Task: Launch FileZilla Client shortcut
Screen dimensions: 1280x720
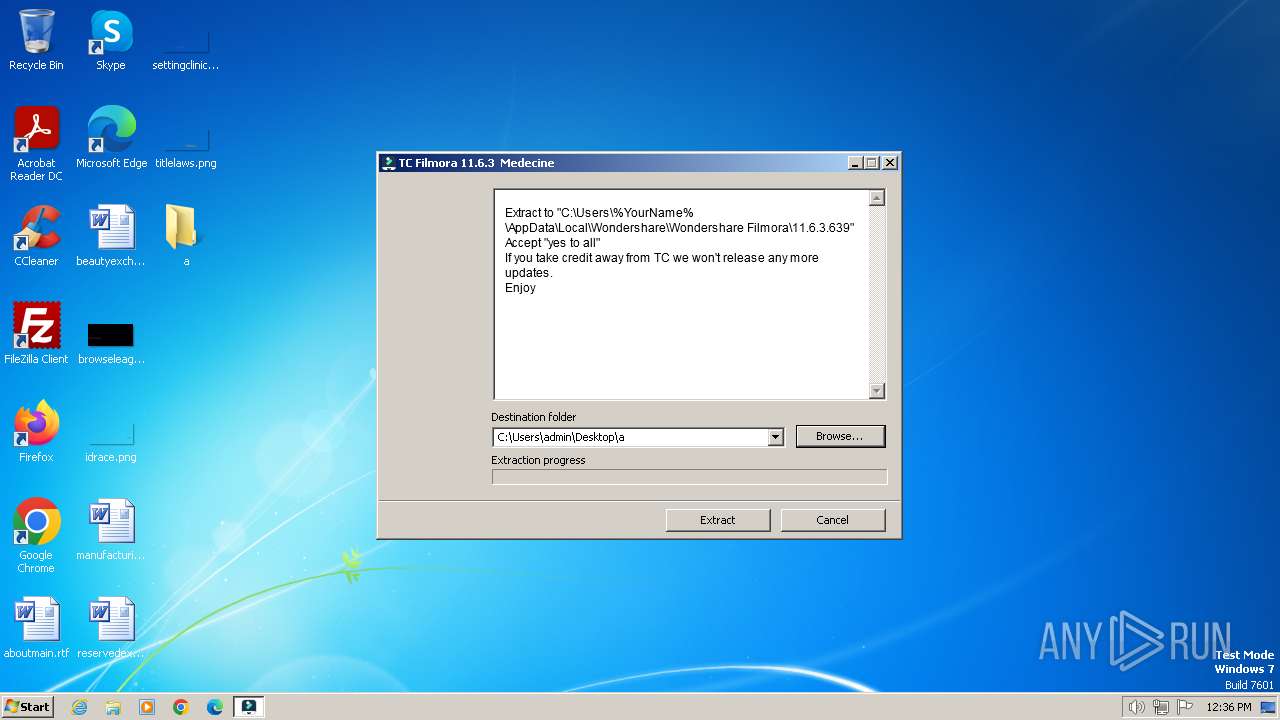Action: coord(36,333)
